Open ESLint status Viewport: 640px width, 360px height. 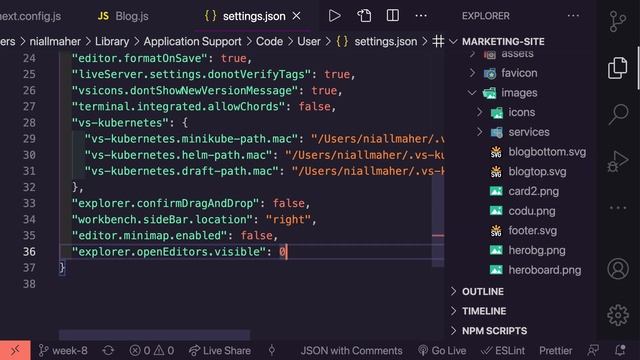[503, 351]
